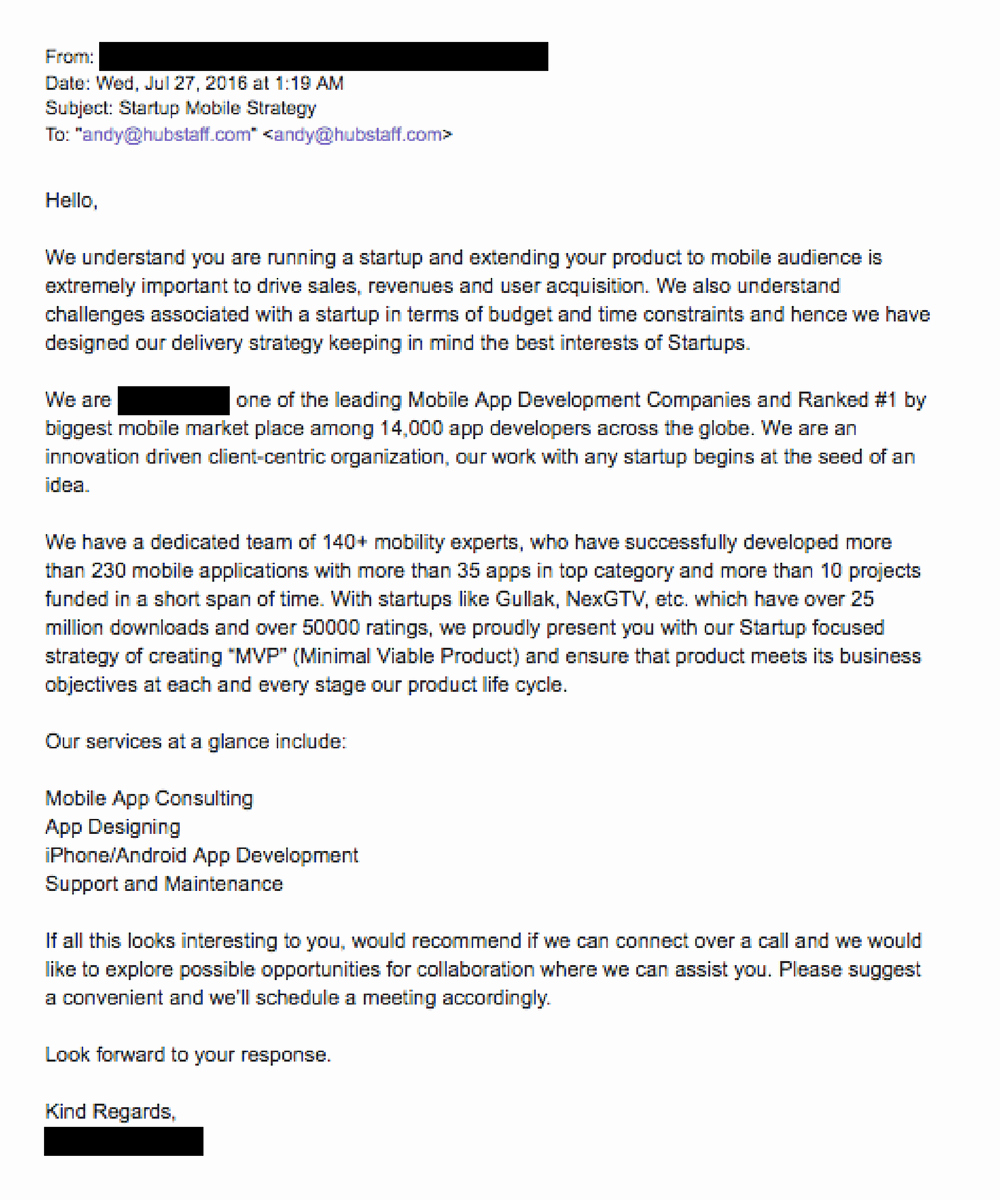
Task: Click the quoted andy@hubstaff.com recipient address
Action: click(165, 135)
